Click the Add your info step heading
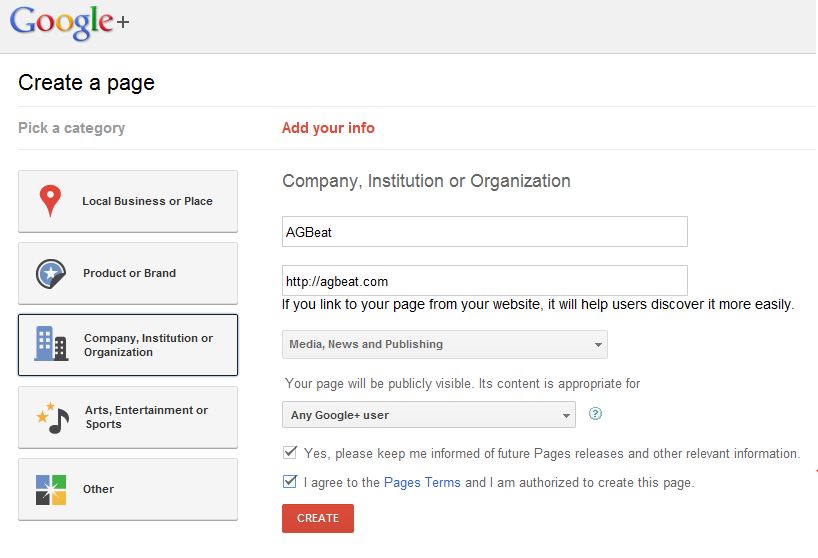818x558 pixels. (328, 128)
